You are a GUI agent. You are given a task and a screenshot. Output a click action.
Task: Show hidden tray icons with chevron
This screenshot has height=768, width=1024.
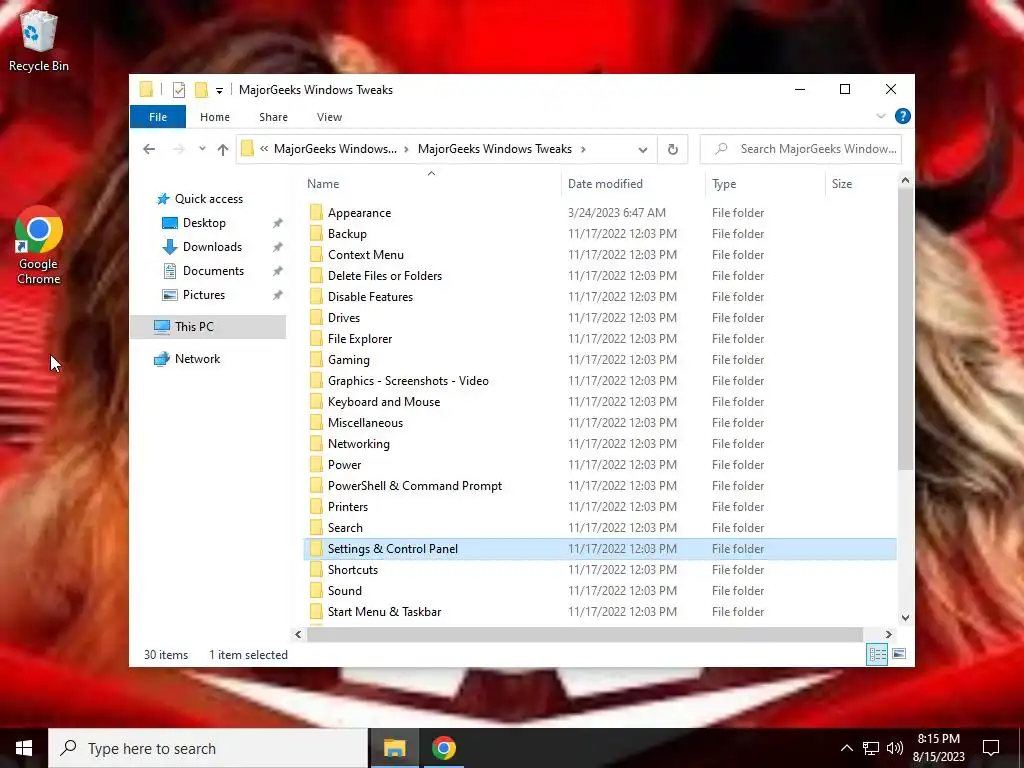click(x=846, y=748)
